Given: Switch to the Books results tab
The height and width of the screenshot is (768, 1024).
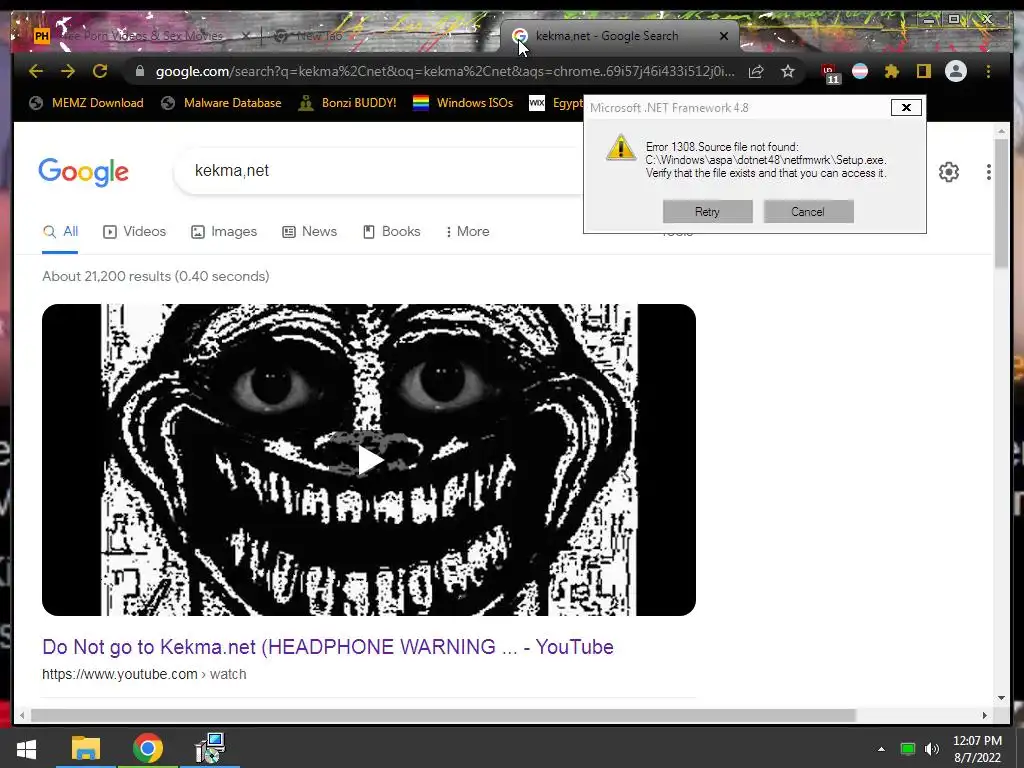Looking at the screenshot, I should [391, 232].
